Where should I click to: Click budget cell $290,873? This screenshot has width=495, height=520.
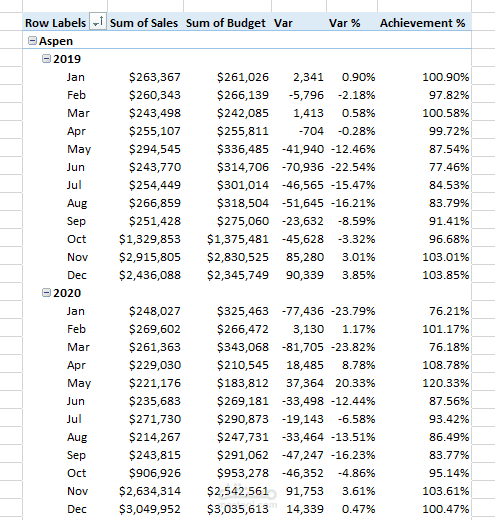point(243,419)
